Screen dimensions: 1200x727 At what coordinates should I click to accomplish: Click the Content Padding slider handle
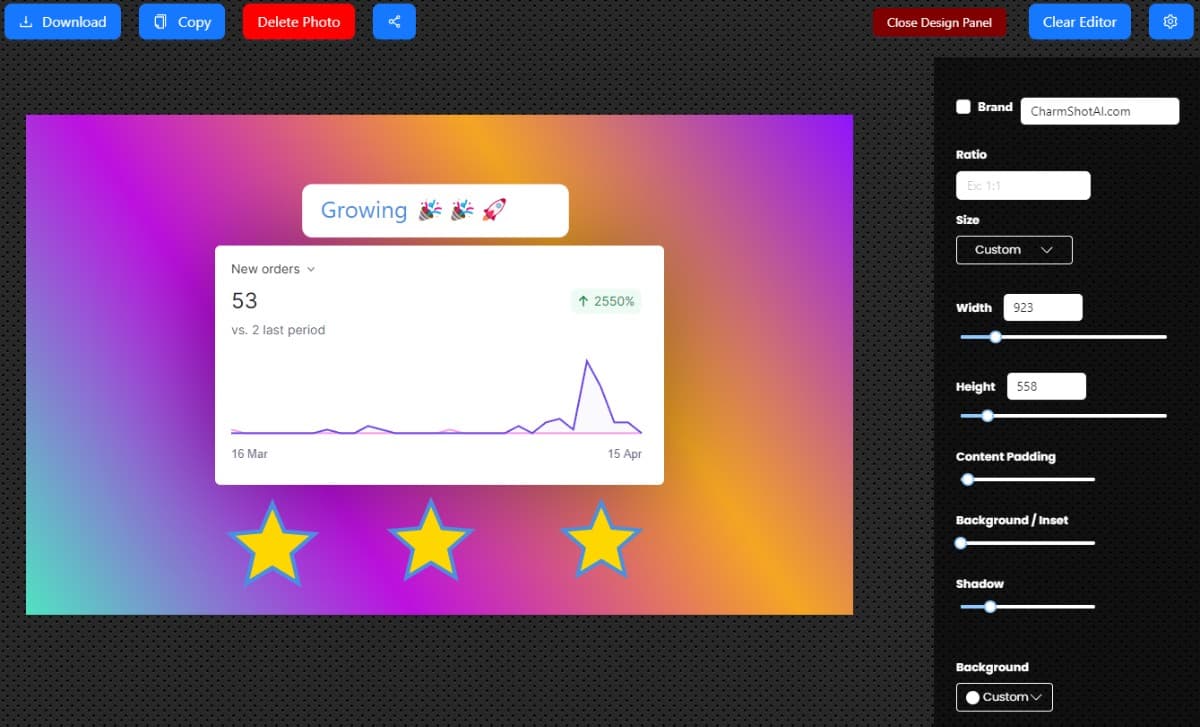967,479
